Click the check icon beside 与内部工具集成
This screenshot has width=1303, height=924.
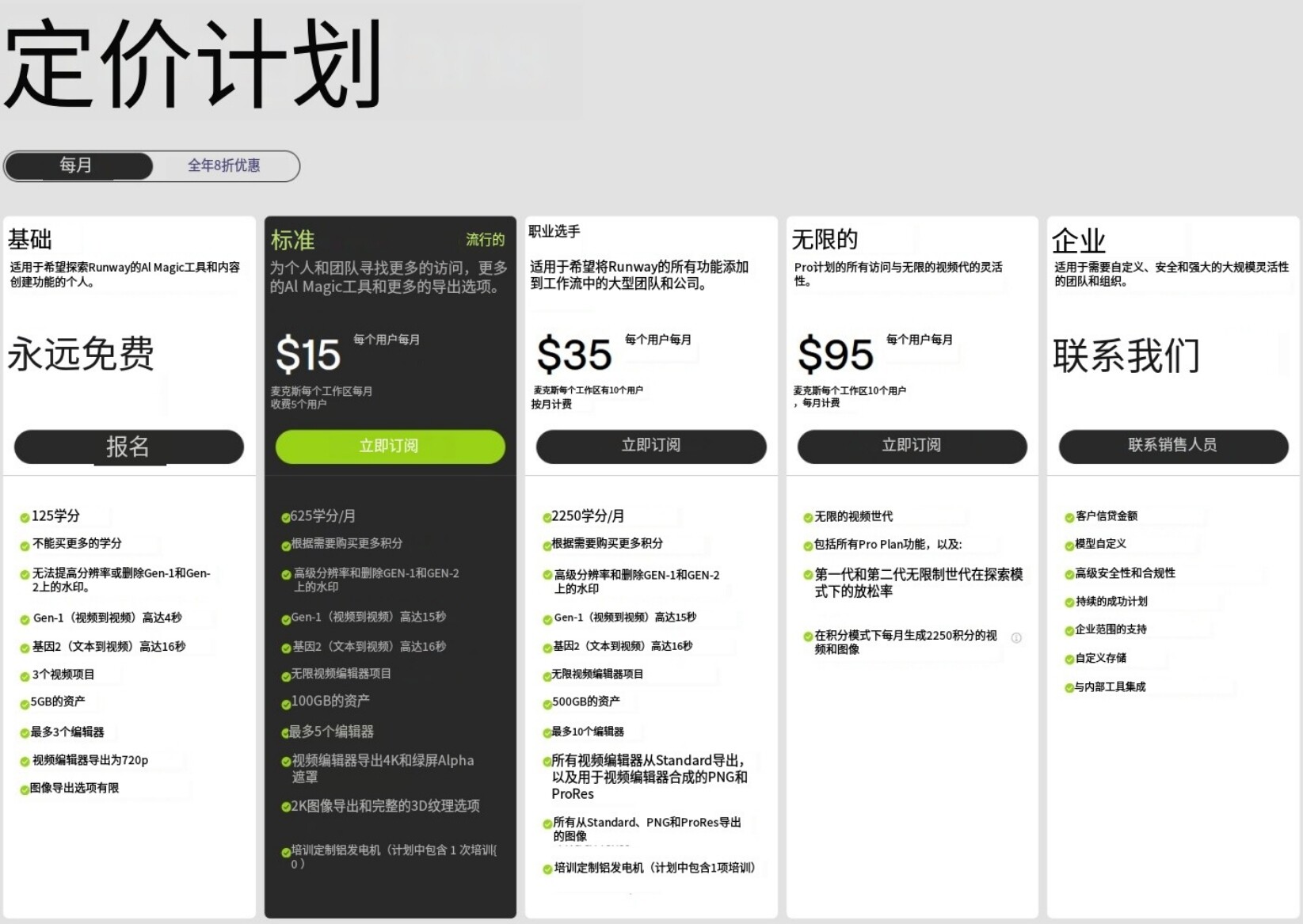point(1069,688)
